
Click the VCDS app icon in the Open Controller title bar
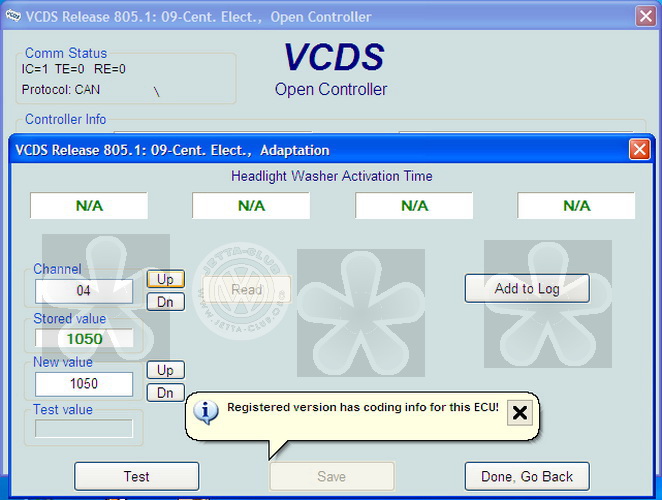point(13,16)
